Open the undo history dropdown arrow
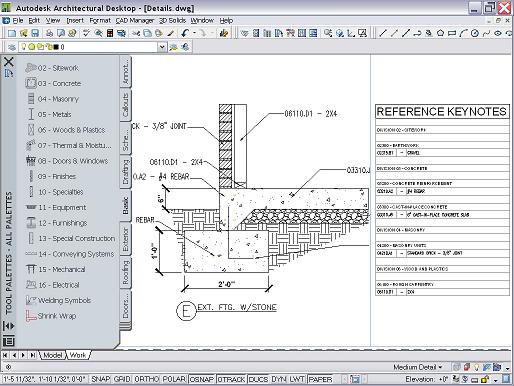 coord(194,33)
